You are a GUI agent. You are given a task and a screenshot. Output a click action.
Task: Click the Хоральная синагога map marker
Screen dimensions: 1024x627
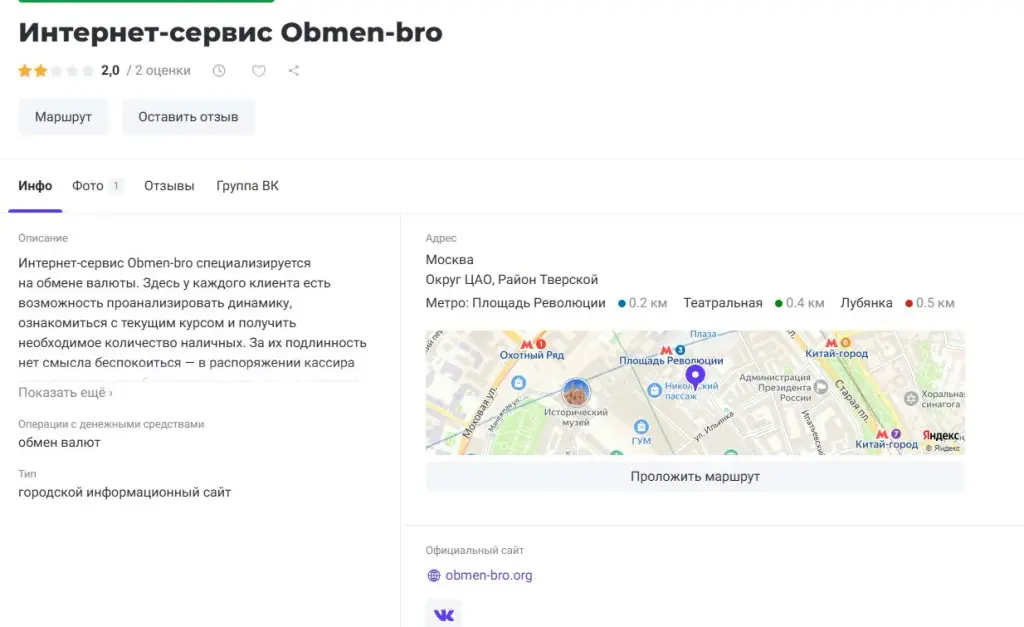(x=911, y=398)
